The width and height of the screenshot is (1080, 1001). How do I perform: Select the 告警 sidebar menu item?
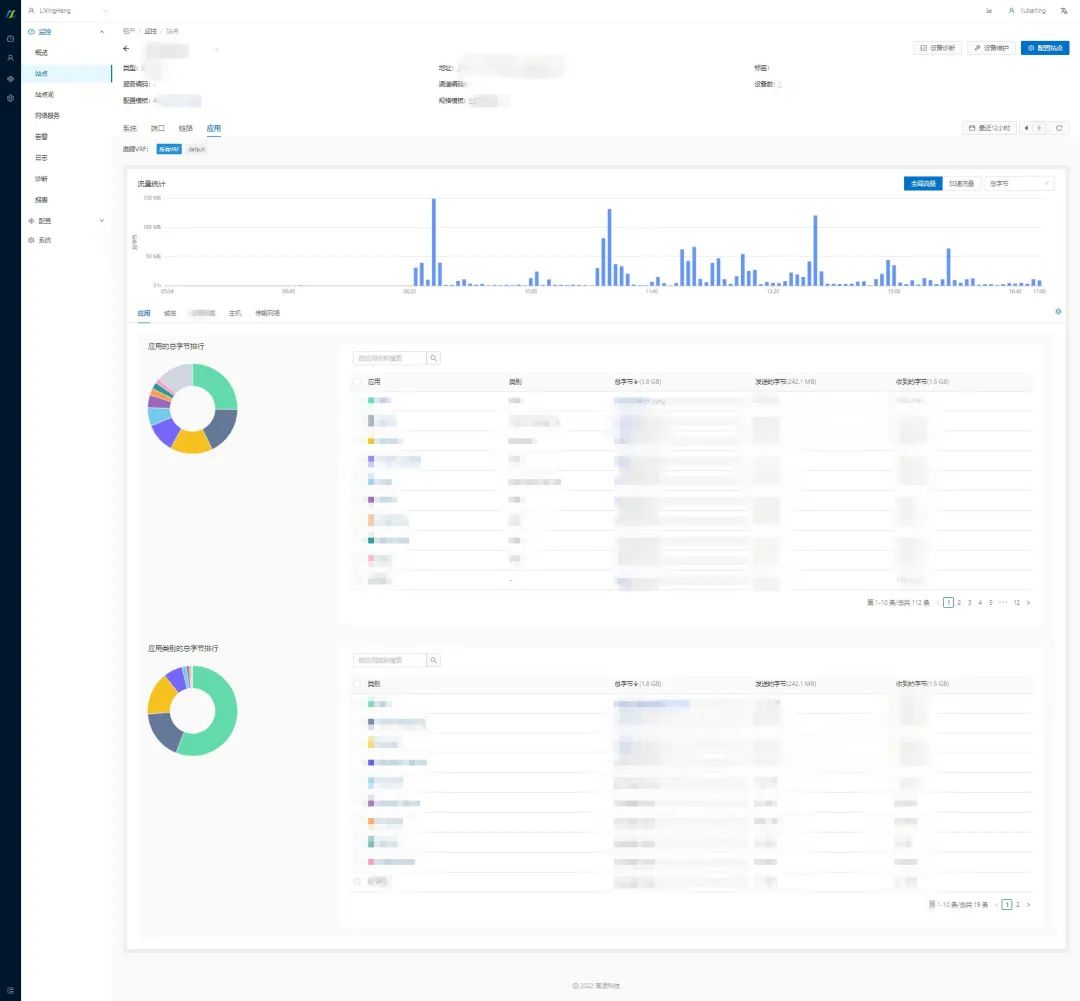coord(41,136)
